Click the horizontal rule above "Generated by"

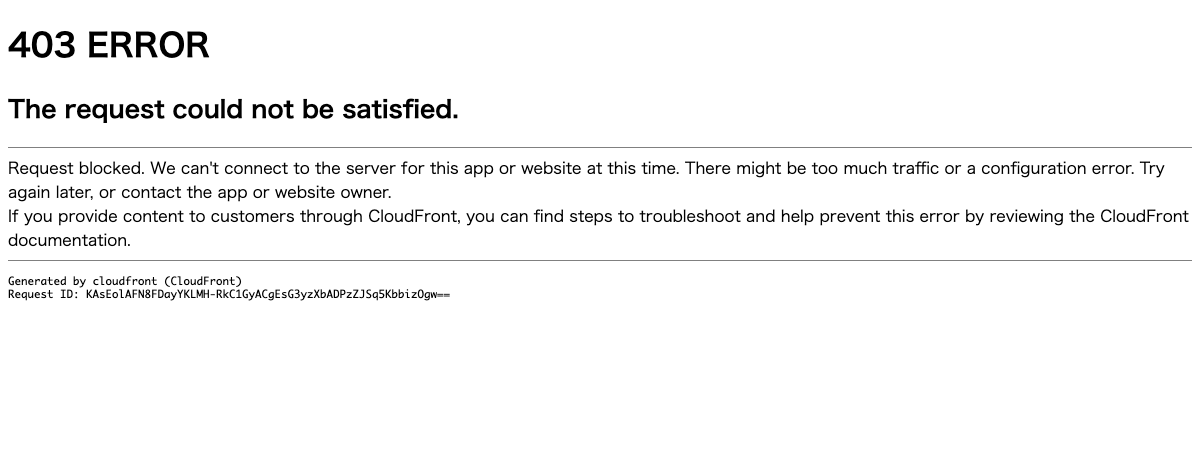click(x=600, y=260)
